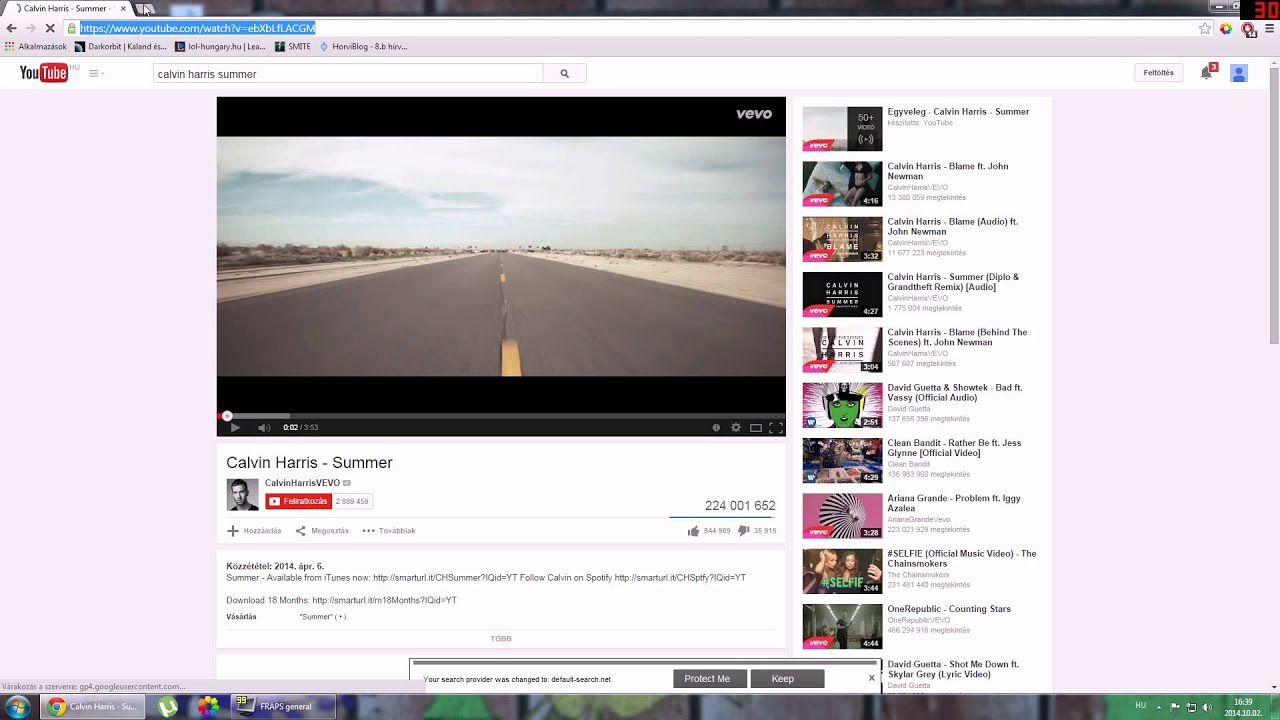1280x720 pixels.
Task: Open a new tab button
Action: point(144,9)
